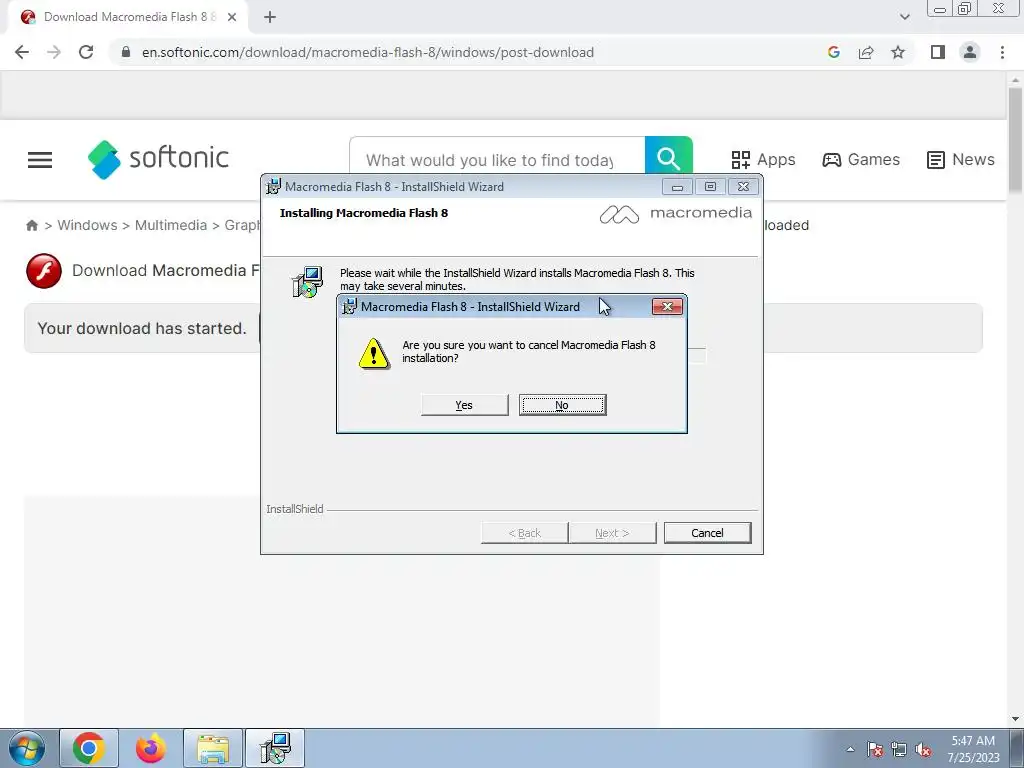
Task: Open Chrome side panel
Action: (938, 52)
